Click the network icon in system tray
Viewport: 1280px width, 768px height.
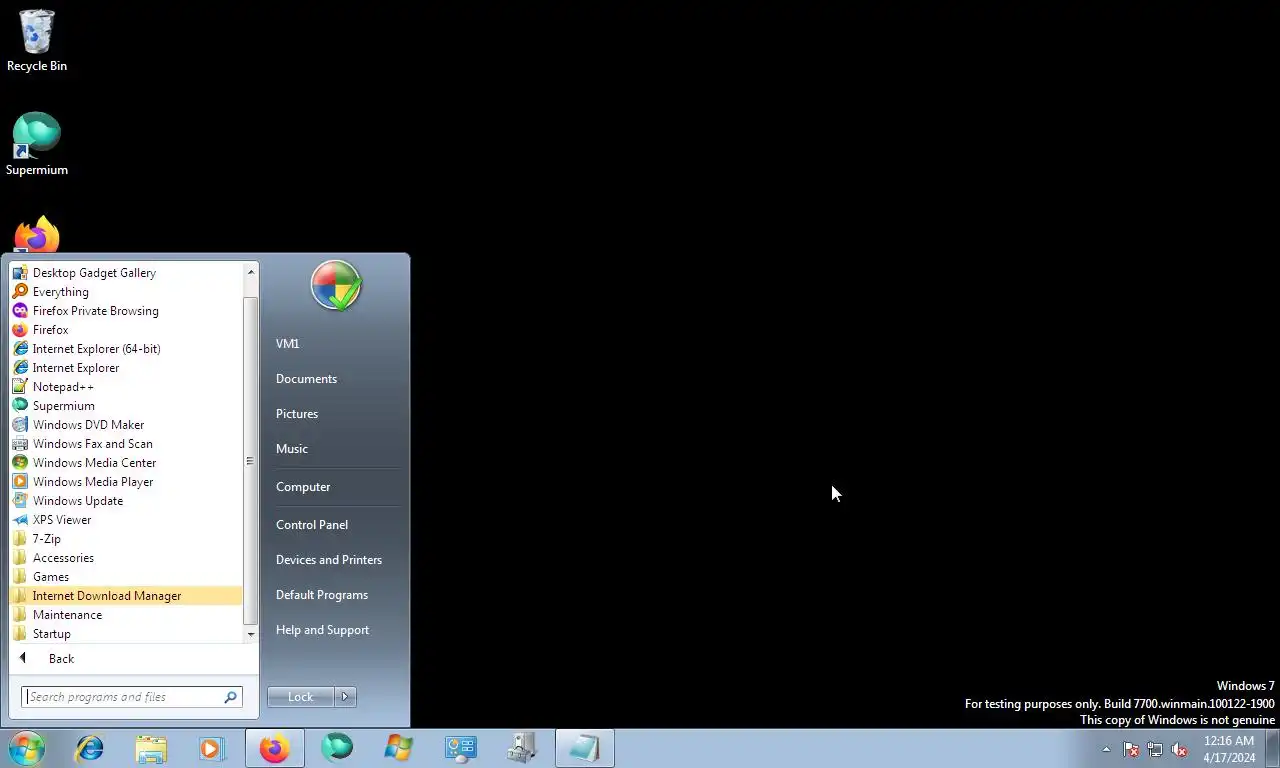(1155, 749)
